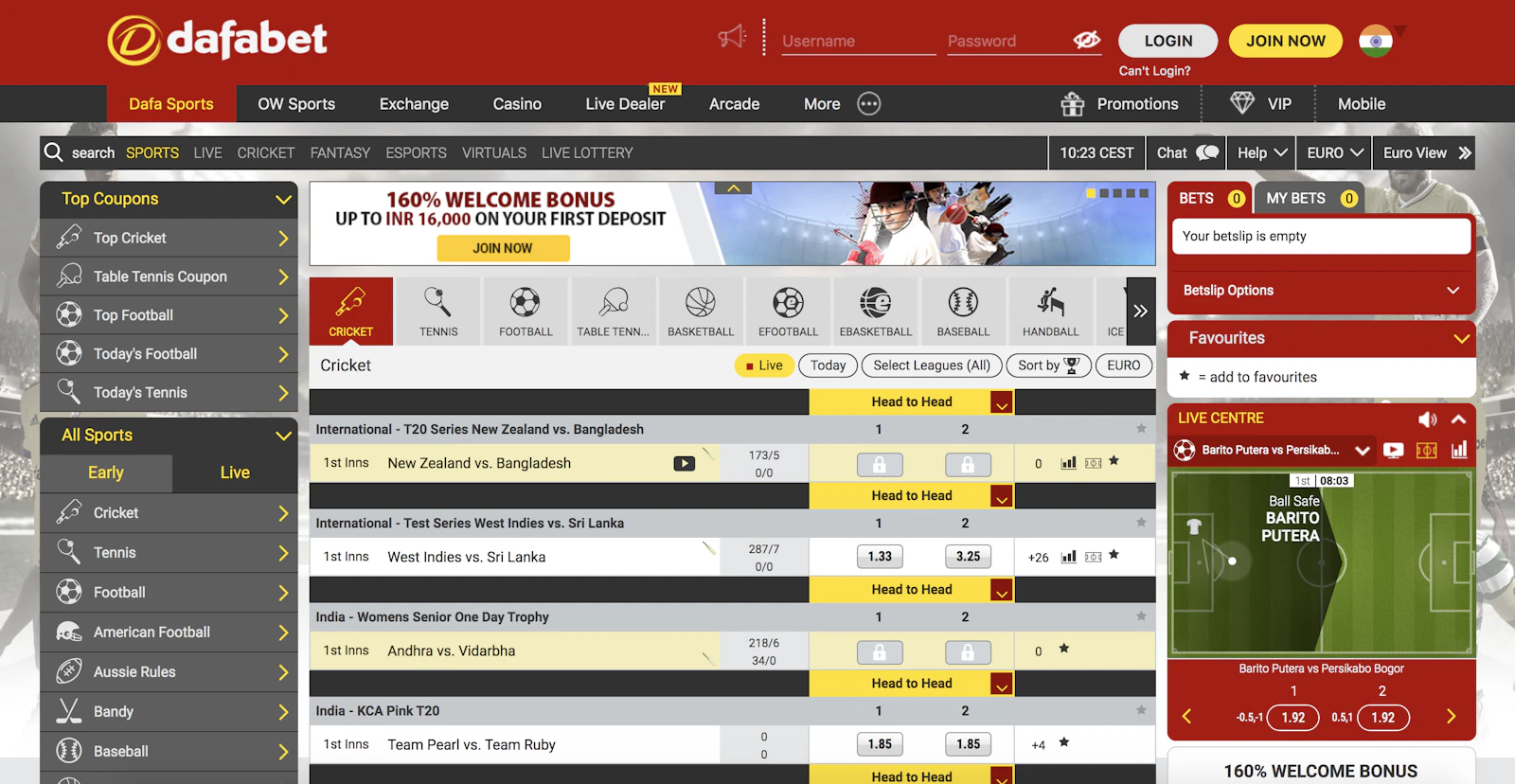The width and height of the screenshot is (1515, 784).
Task: Switch All Sports to Live view
Action: pos(235,472)
